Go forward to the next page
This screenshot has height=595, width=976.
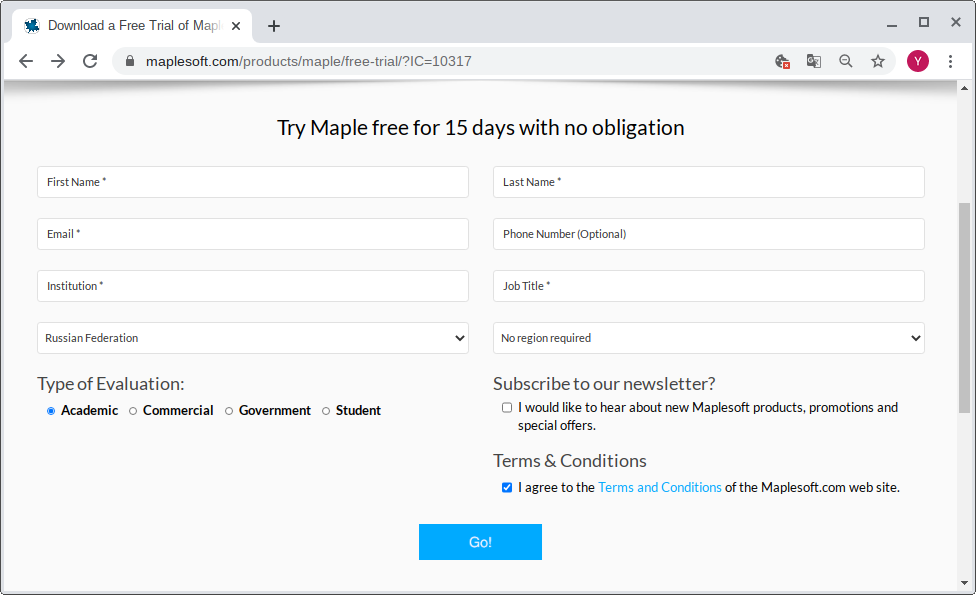[58, 61]
